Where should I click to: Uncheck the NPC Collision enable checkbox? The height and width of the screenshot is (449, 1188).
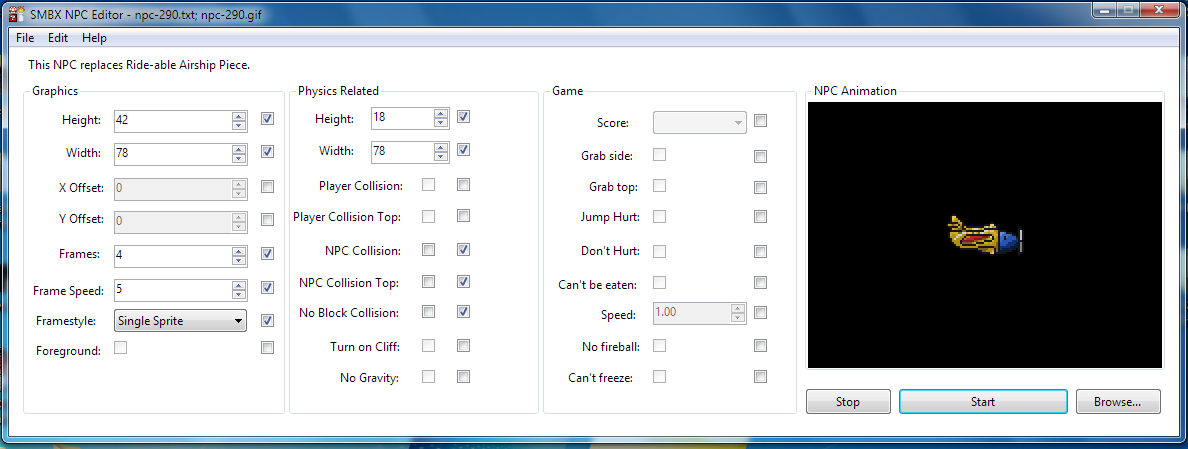pos(464,249)
